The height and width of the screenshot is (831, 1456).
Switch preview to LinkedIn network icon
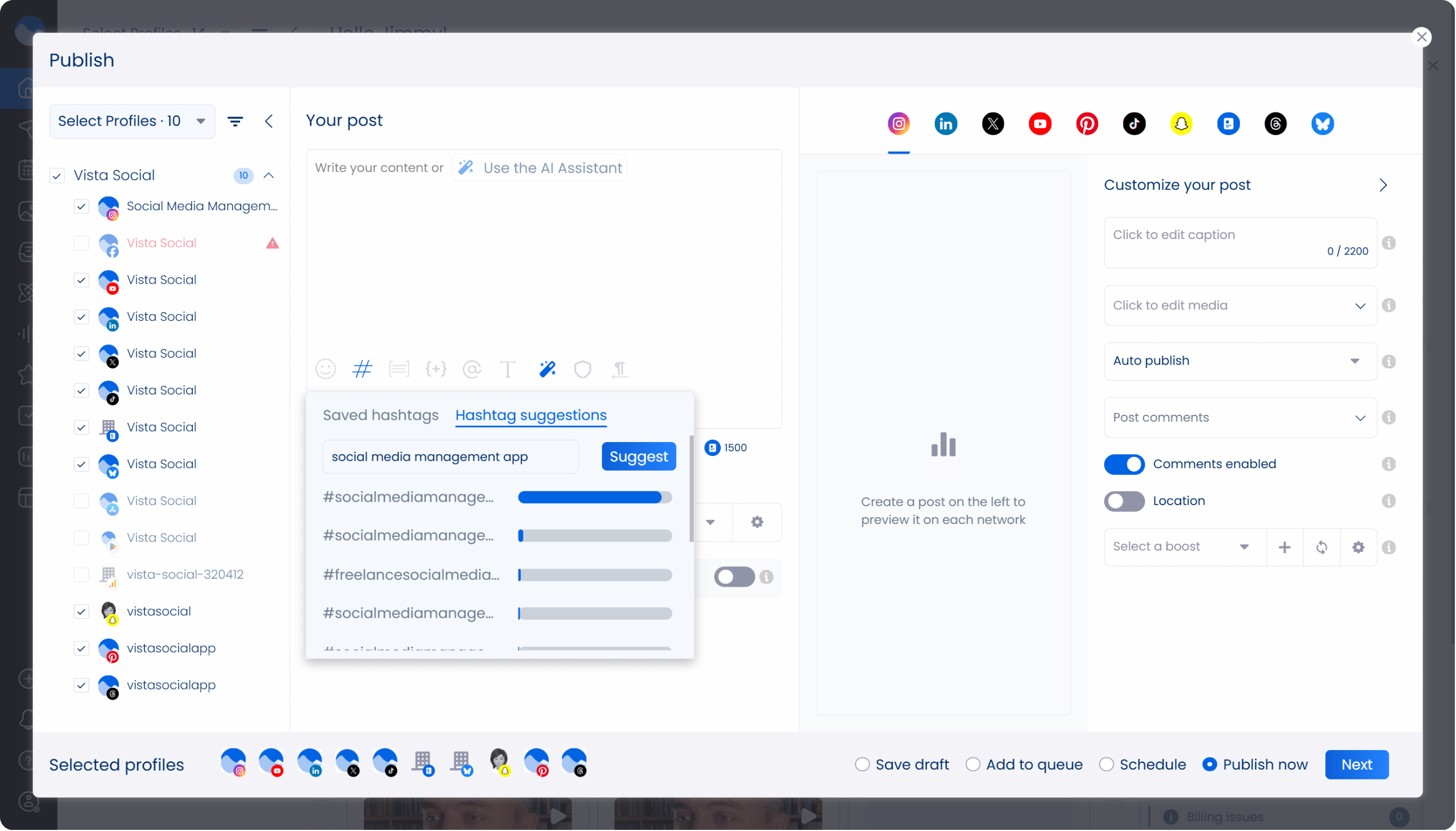945,124
